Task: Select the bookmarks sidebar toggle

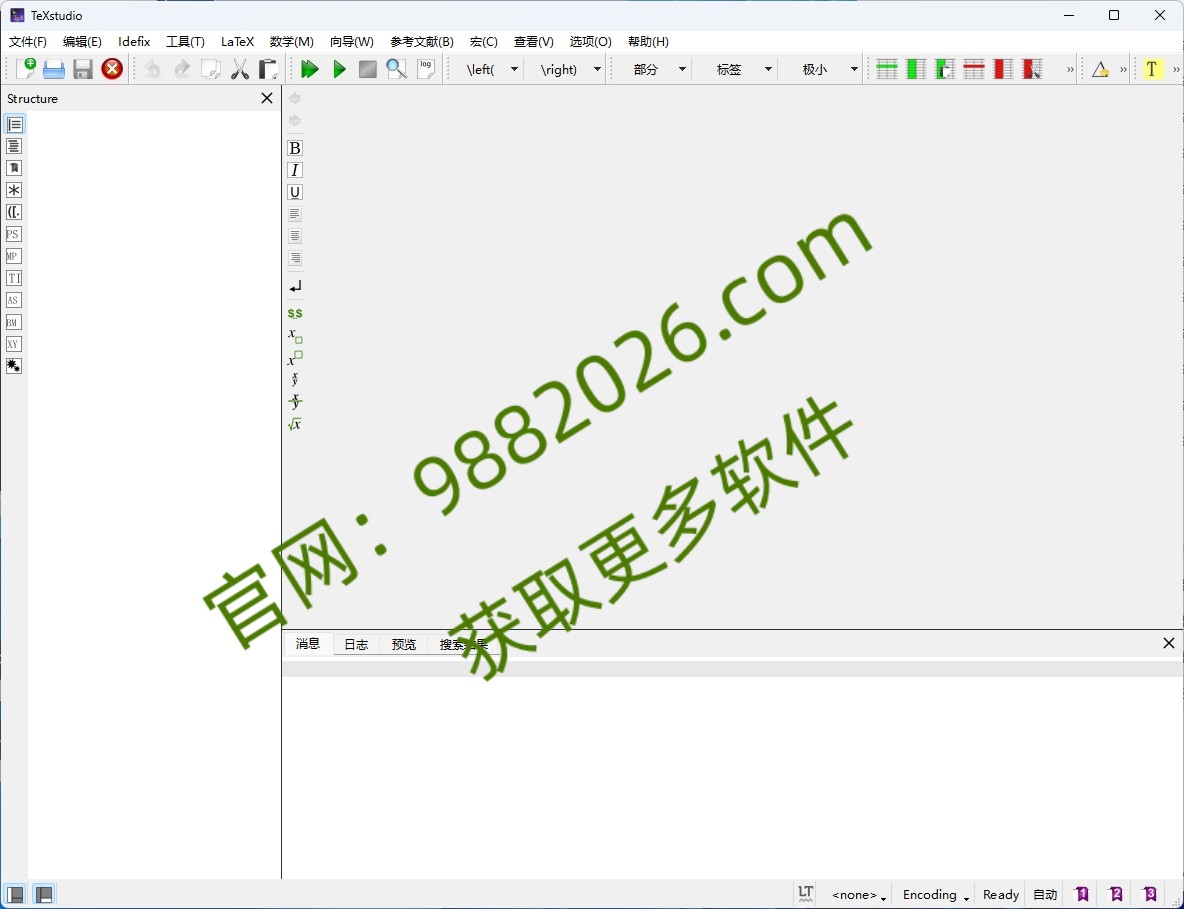Action: point(14,168)
